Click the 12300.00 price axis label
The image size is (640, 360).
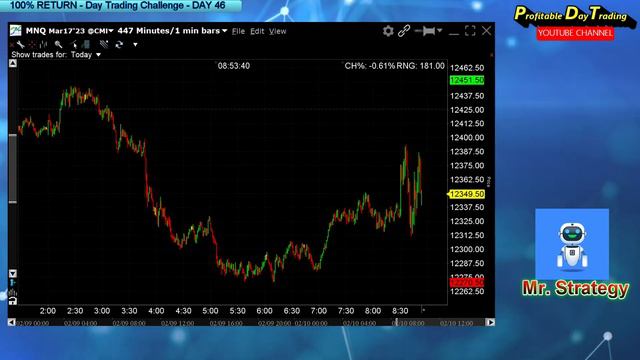click(467, 249)
